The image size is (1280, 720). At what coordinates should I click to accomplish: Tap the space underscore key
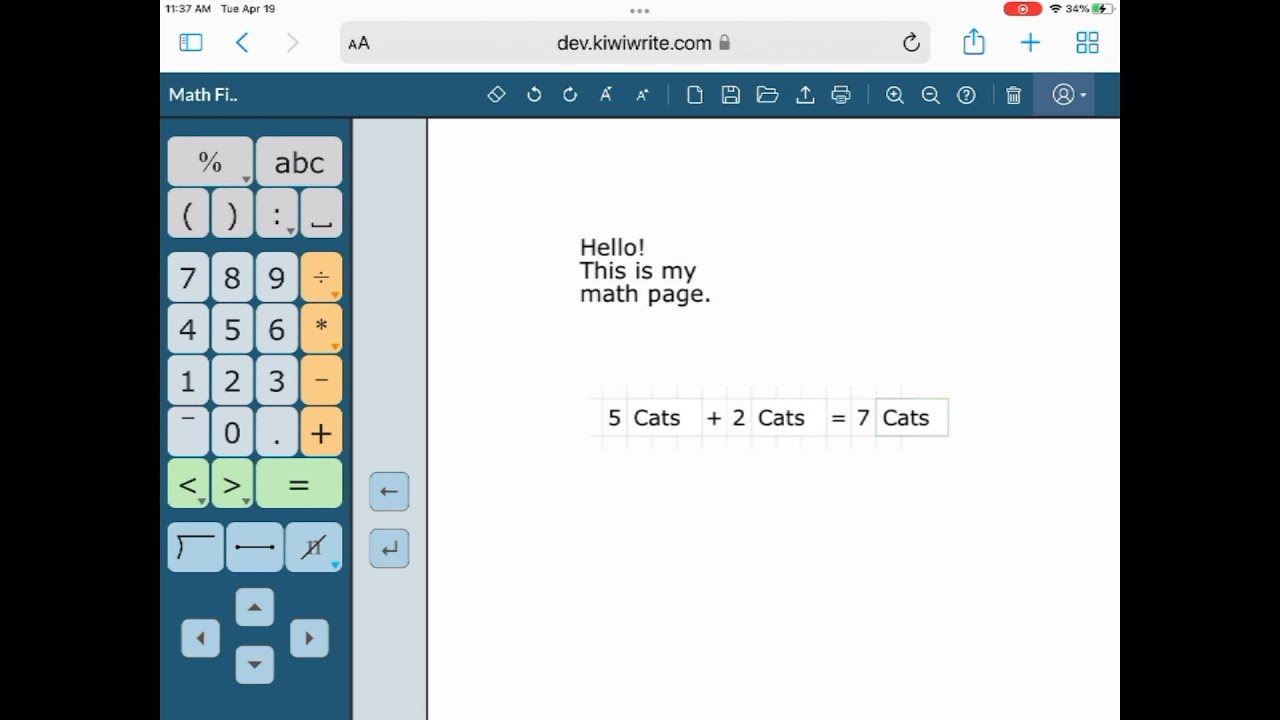point(321,214)
